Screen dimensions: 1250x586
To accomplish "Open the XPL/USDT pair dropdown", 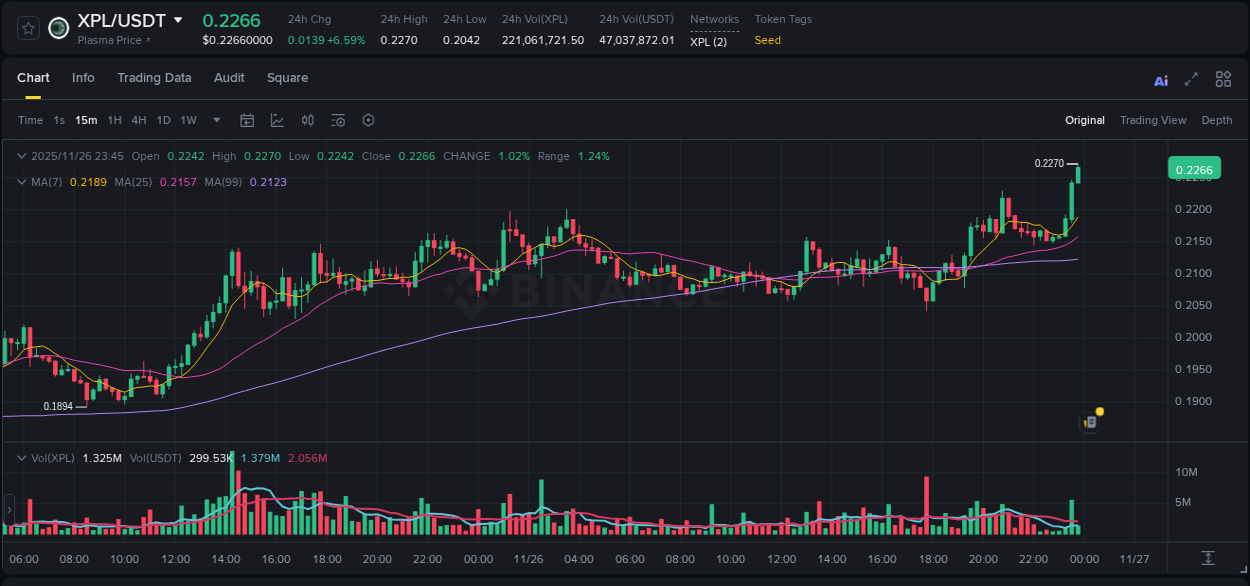I will [x=178, y=19].
